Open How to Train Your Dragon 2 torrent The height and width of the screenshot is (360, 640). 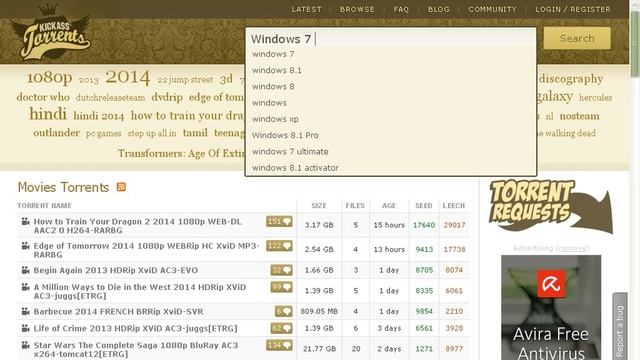(x=138, y=226)
